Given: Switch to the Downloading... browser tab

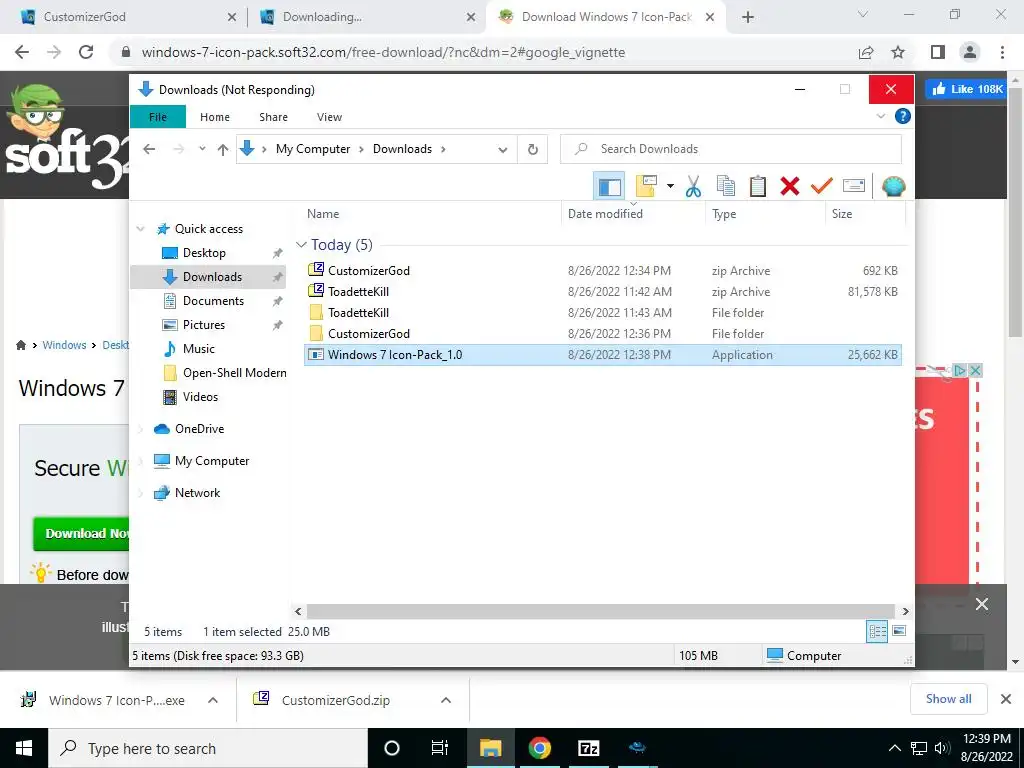Looking at the screenshot, I should 368,17.
